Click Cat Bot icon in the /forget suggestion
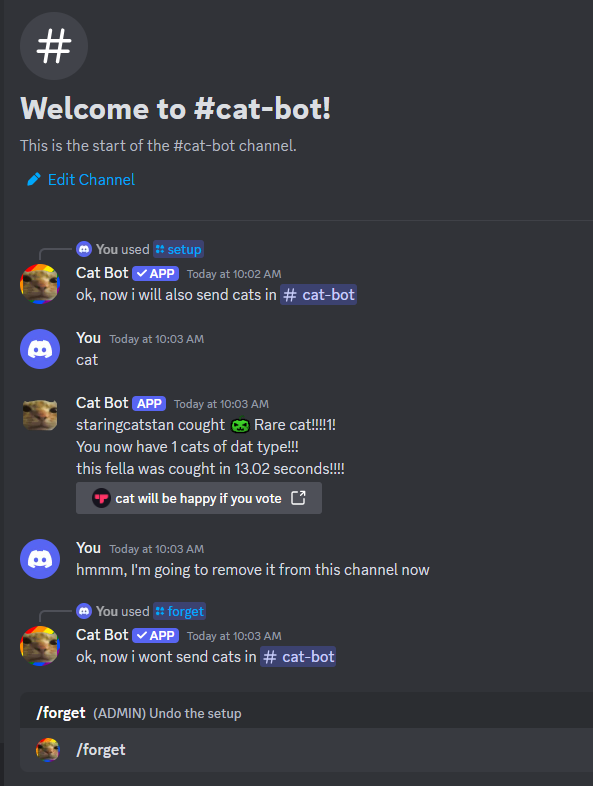Image resolution: width=593 pixels, height=786 pixels. click(x=48, y=750)
